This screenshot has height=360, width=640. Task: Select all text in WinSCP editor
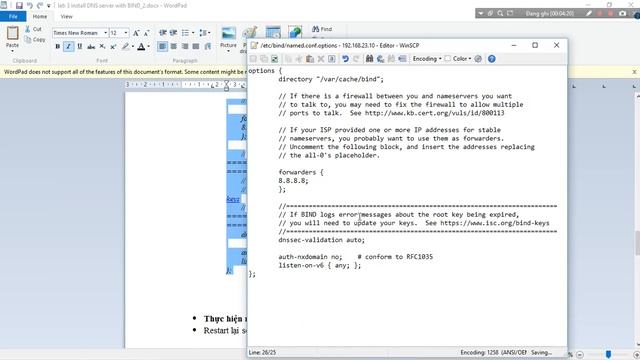[x=332, y=59]
